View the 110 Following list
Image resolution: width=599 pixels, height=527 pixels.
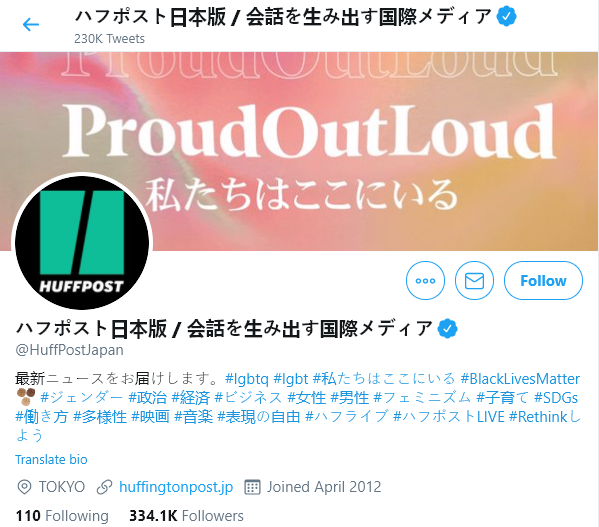coord(62,516)
